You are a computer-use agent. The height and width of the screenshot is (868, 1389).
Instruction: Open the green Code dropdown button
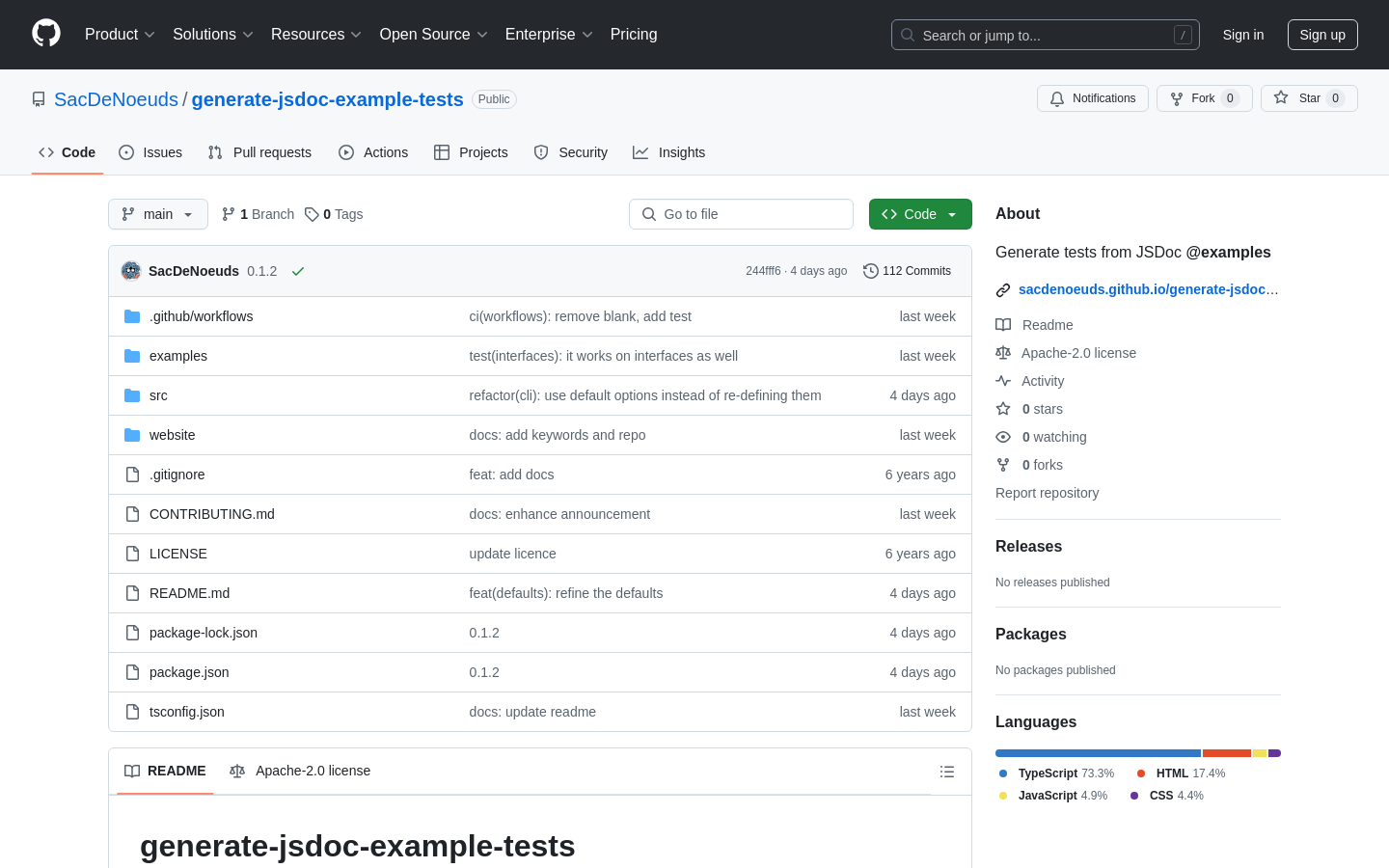pos(920,214)
